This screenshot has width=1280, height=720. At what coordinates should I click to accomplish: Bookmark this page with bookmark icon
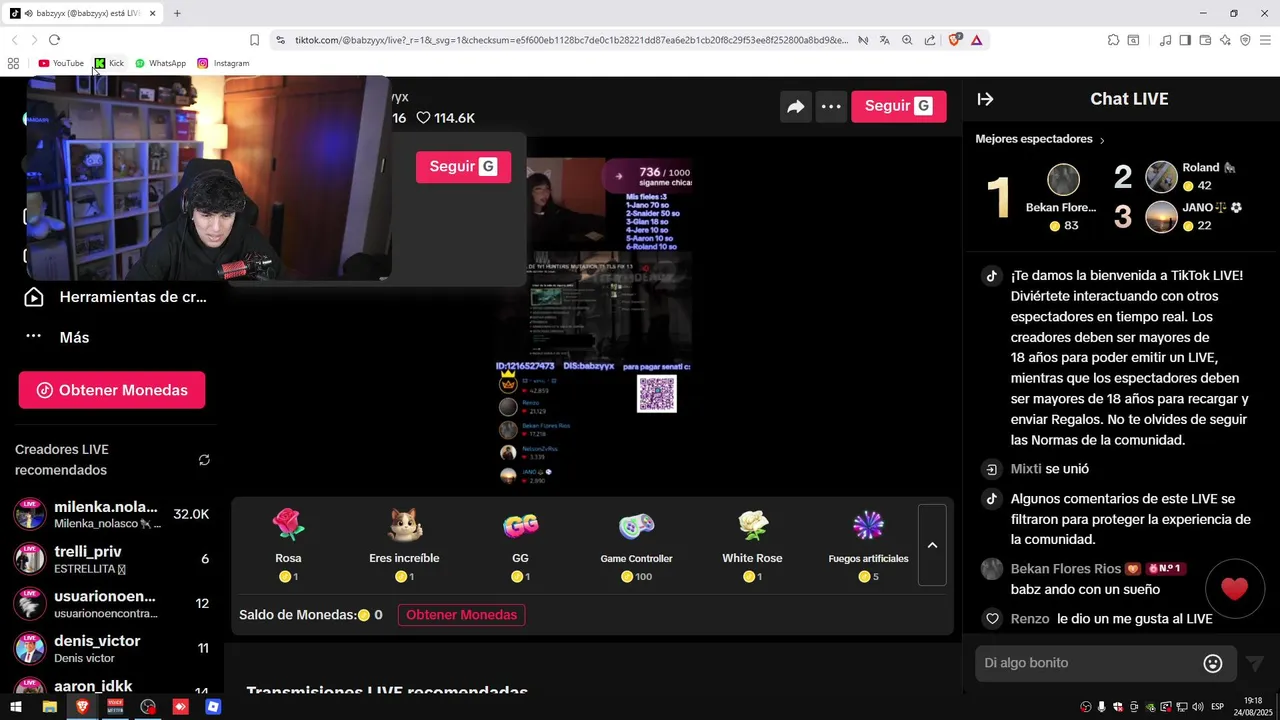pos(254,40)
